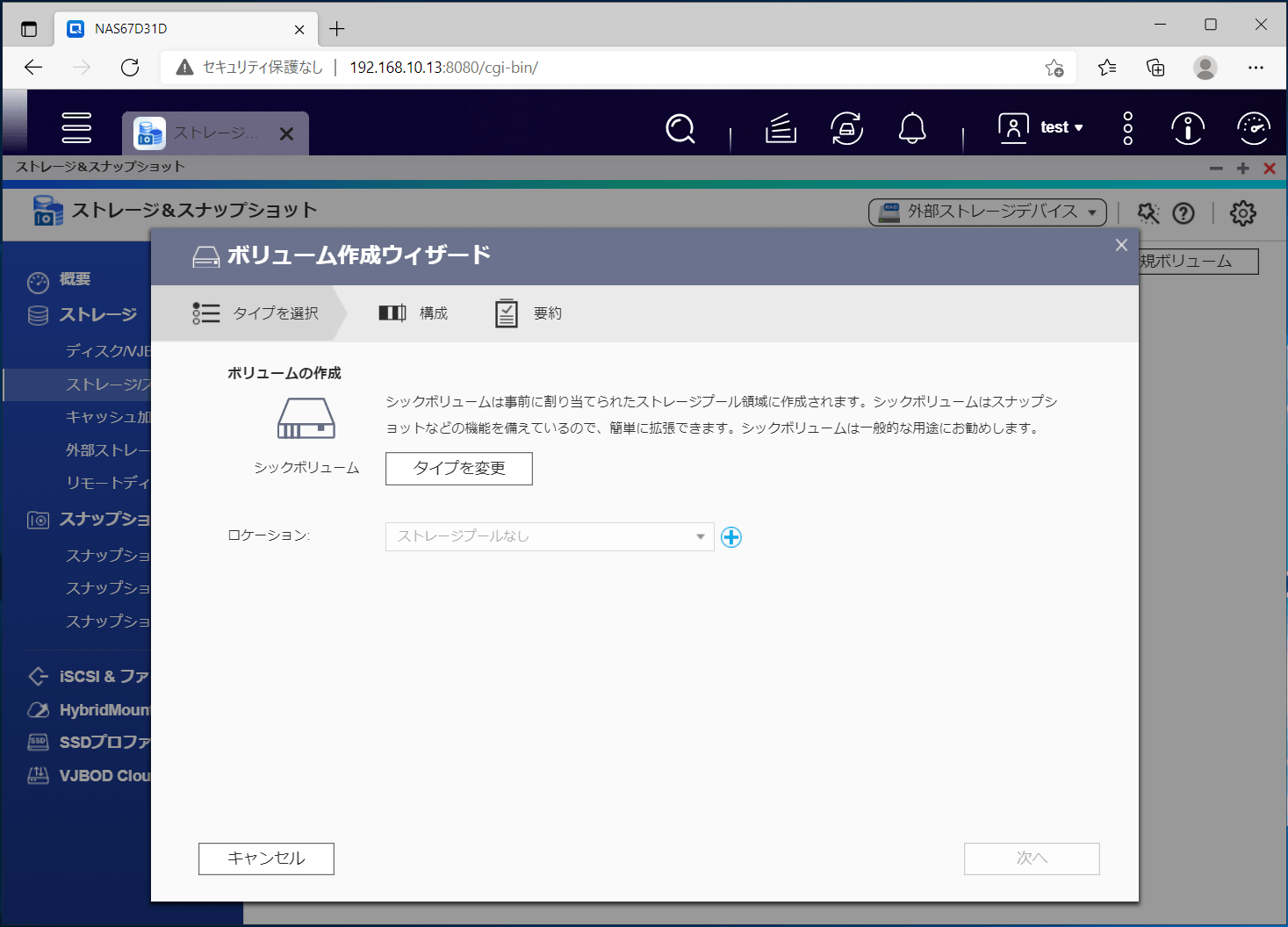Click the 次へ button
Viewport: 1288px width, 927px height.
tap(1032, 859)
